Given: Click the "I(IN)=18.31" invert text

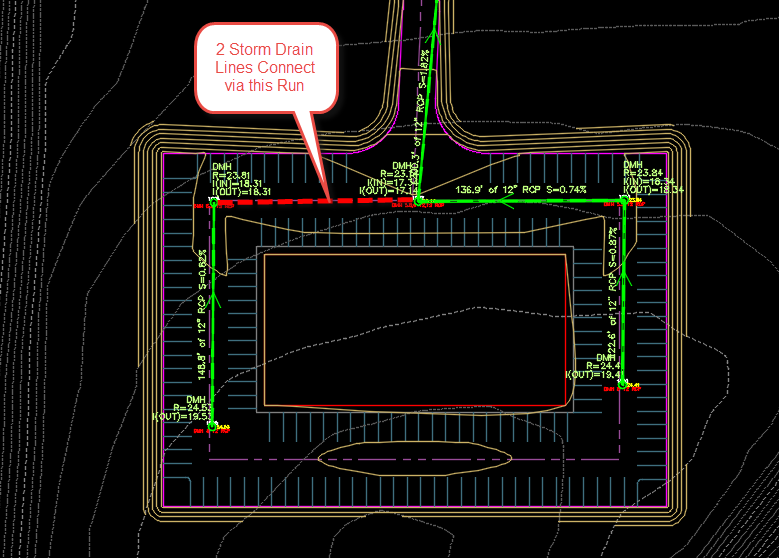Looking at the screenshot, I should point(237,184).
